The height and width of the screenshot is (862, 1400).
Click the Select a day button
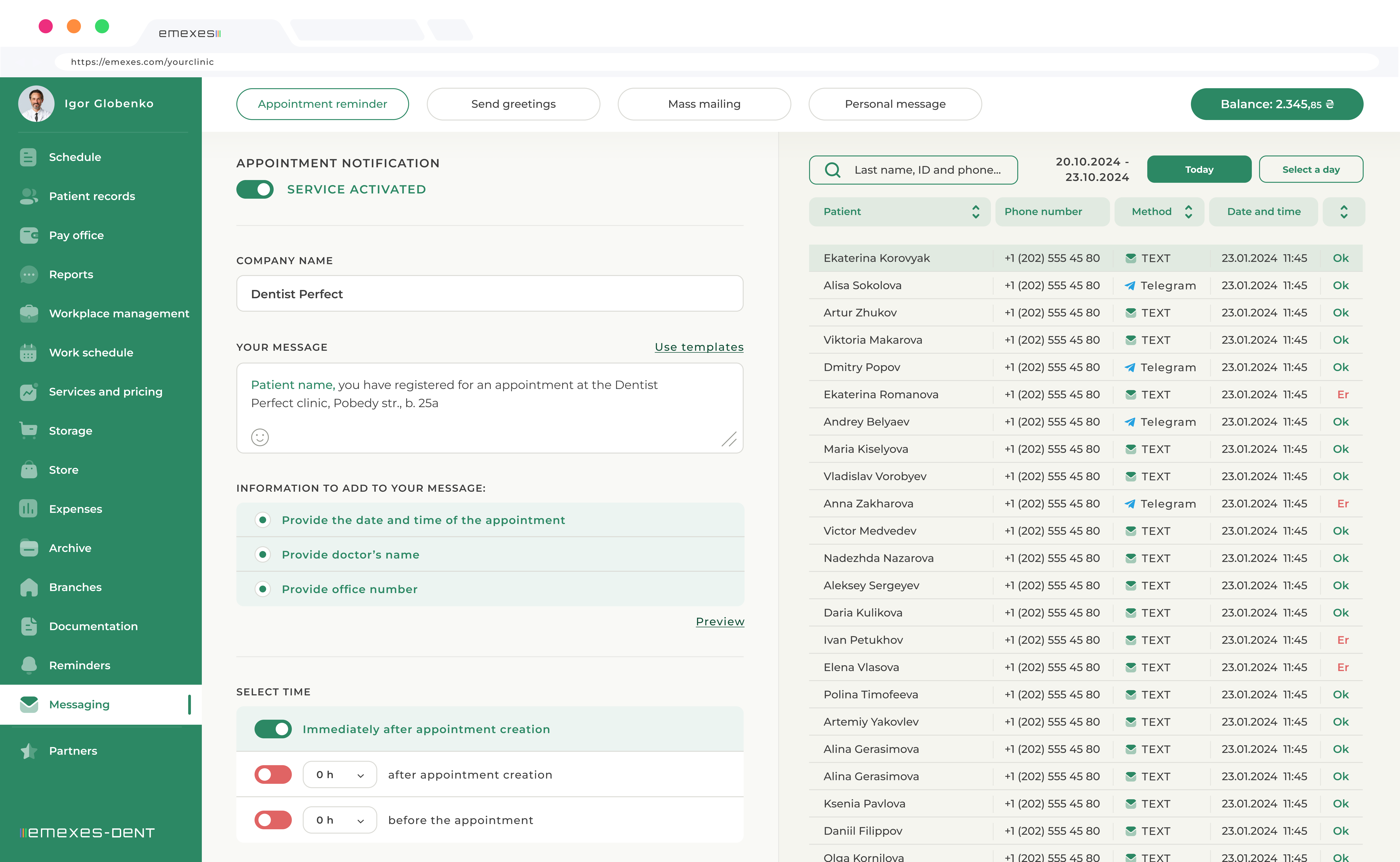[x=1311, y=169]
